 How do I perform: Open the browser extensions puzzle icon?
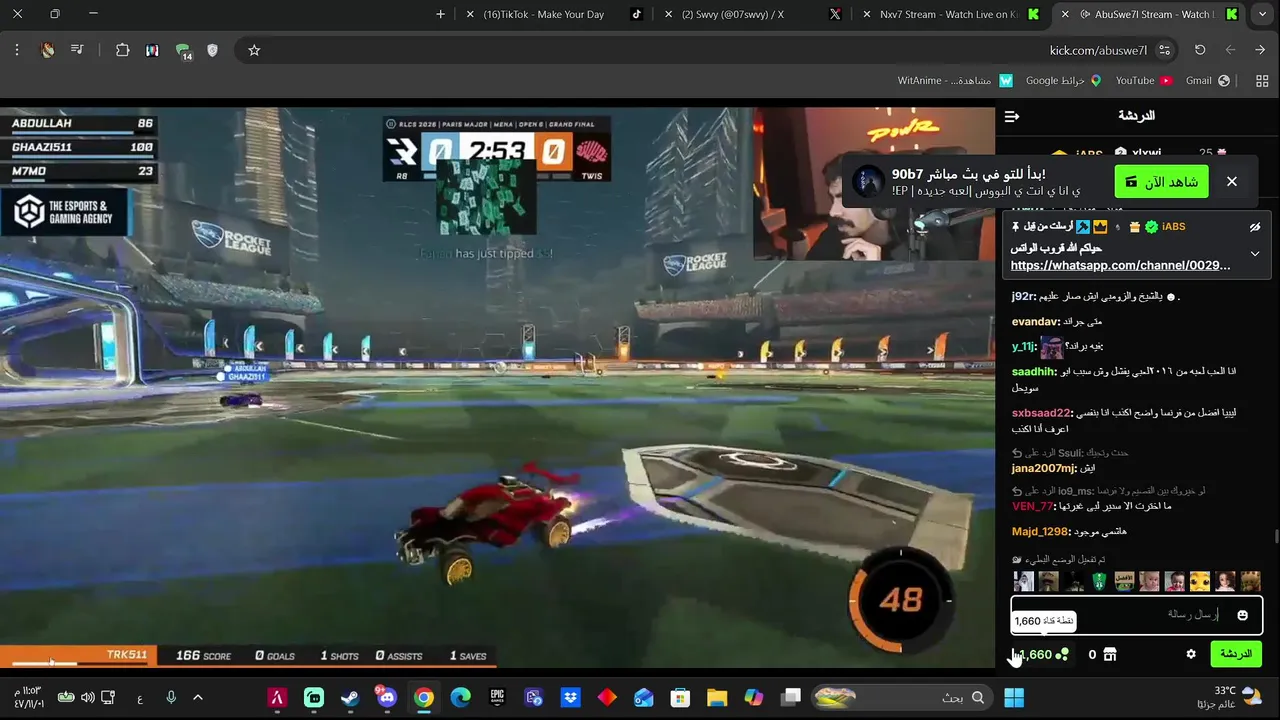(x=122, y=50)
